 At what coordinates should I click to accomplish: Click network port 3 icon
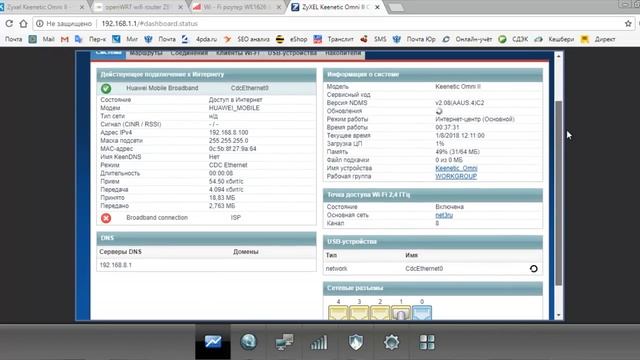(x=359, y=313)
